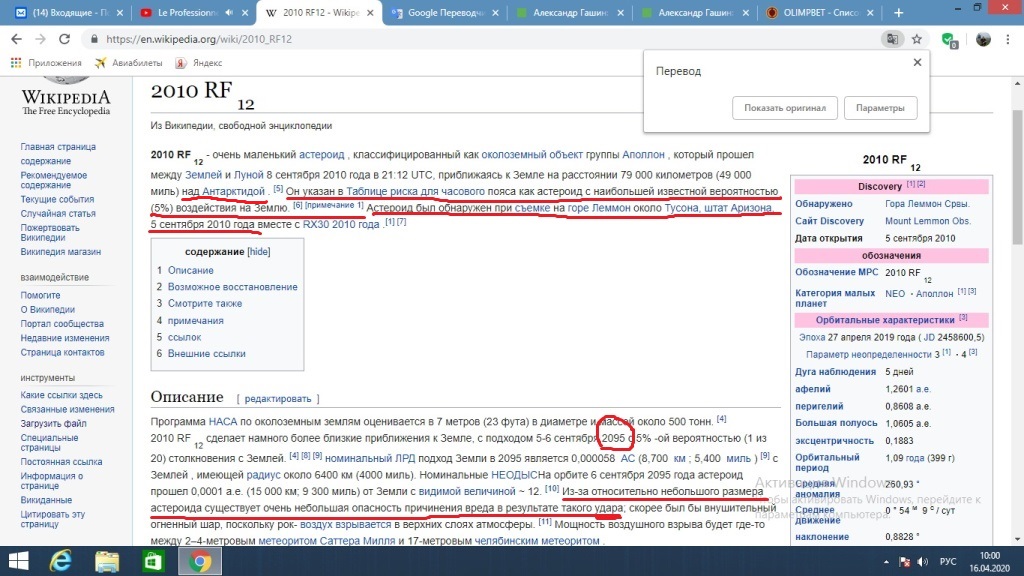1024x576 pixels.
Task: Open the Тусона, штат Аризона link
Action: [718, 208]
